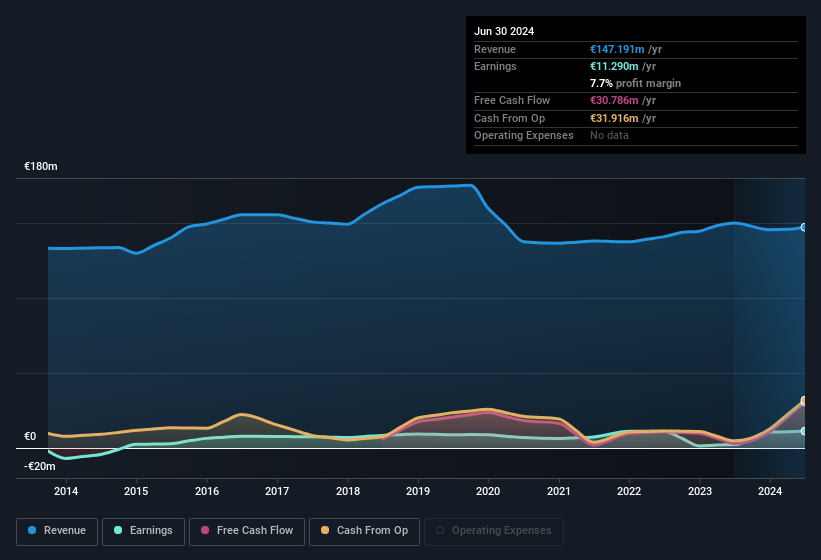Click the €0 y-axis label
821x560 pixels.
(30, 436)
